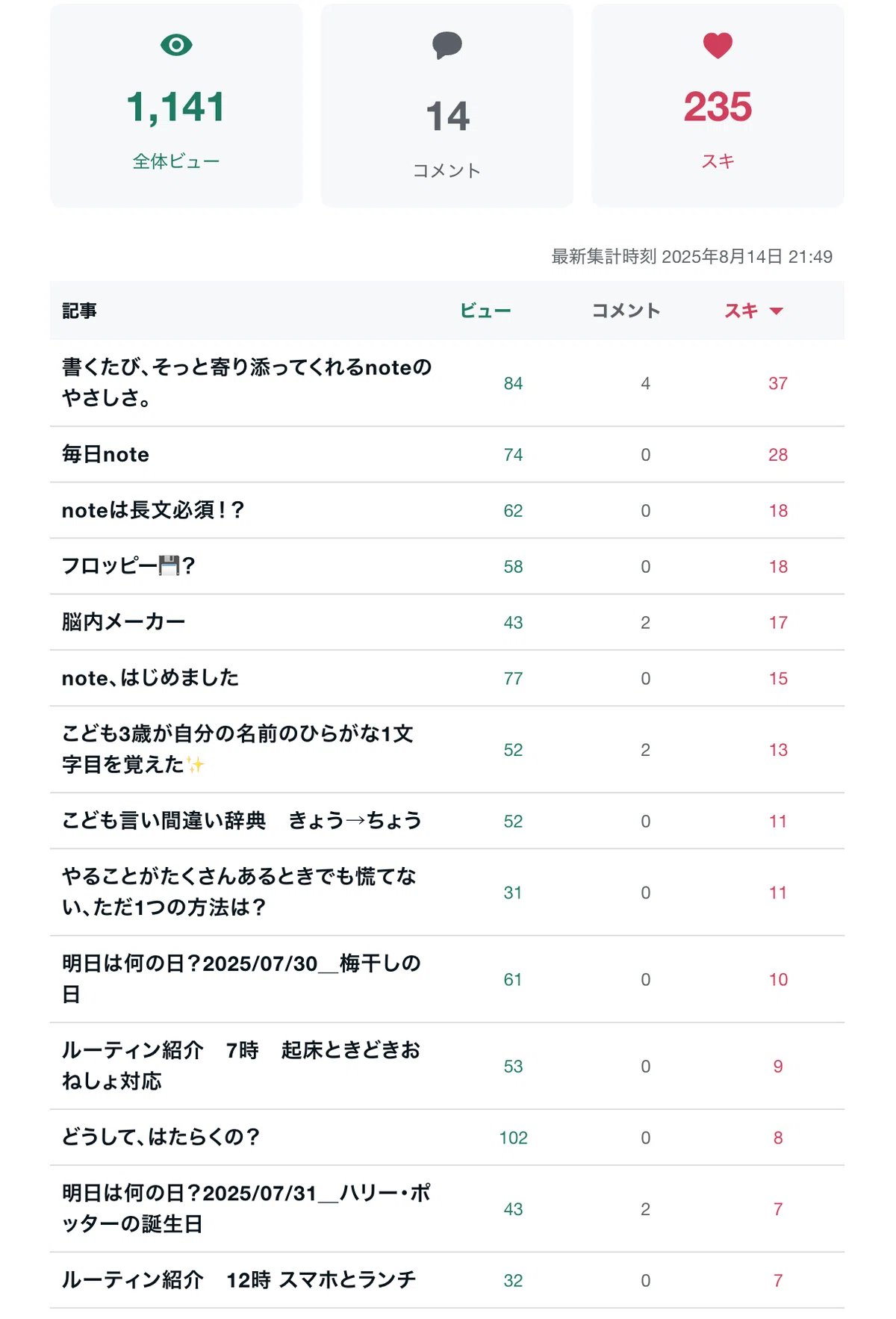
Task: Sort table by スキ column header
Action: 741,311
